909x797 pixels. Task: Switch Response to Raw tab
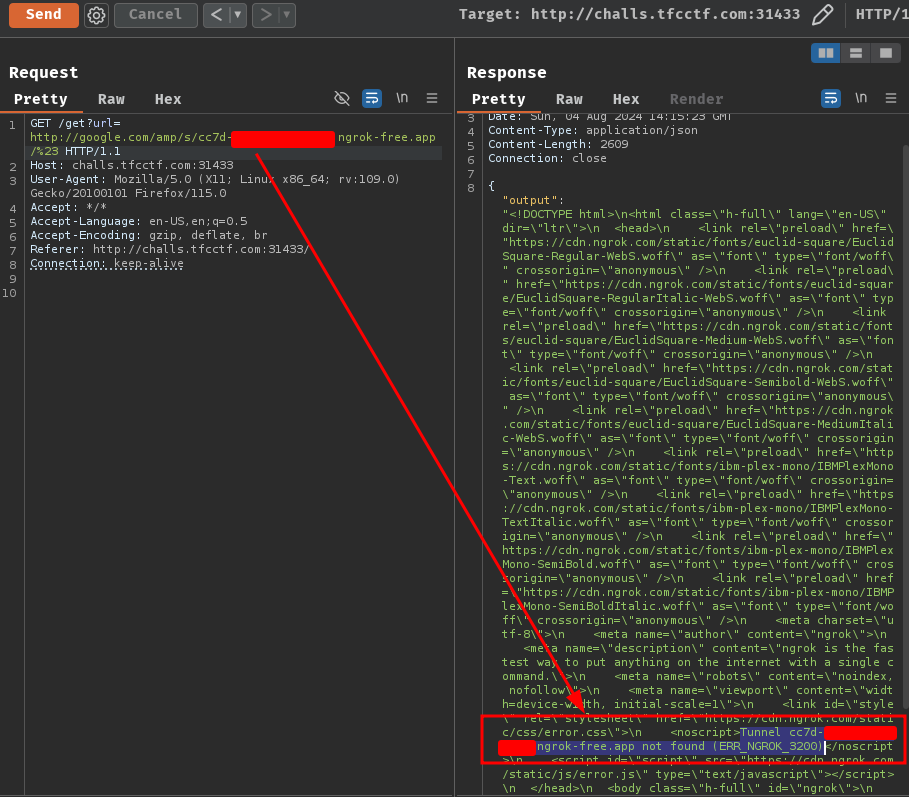pyautogui.click(x=569, y=99)
